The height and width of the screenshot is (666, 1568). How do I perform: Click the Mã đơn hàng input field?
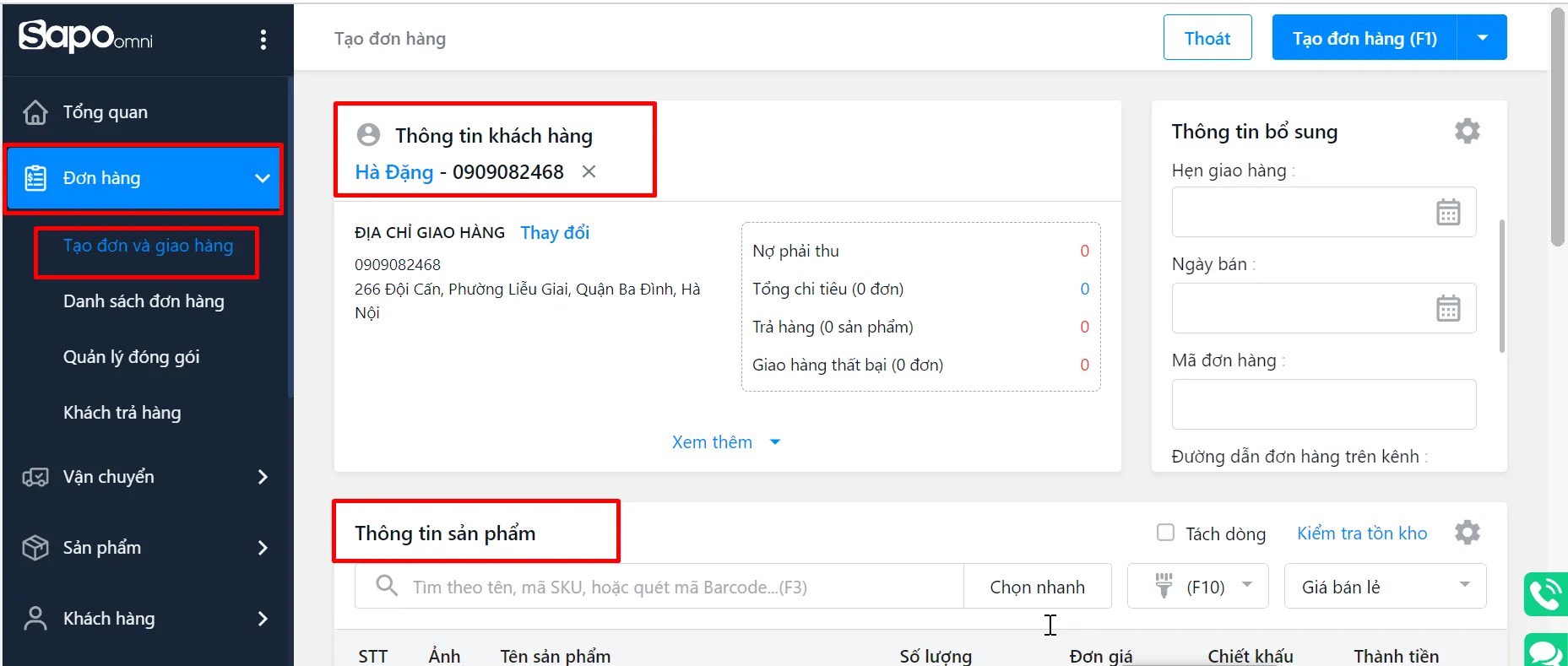(1323, 404)
